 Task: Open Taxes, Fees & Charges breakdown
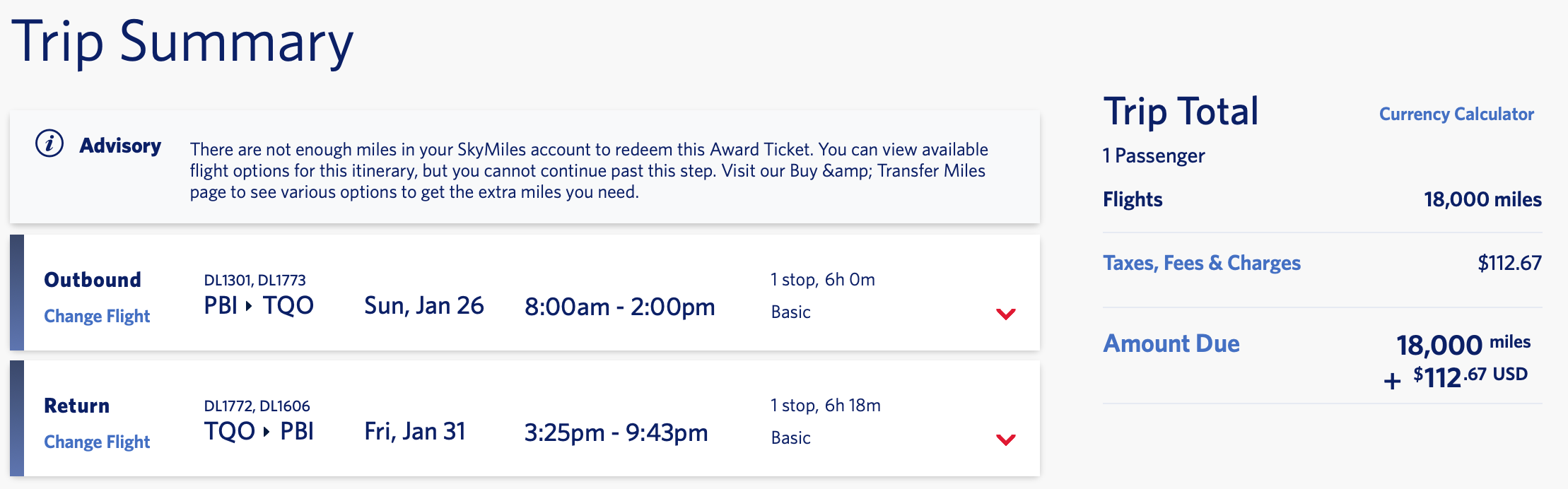click(1201, 263)
